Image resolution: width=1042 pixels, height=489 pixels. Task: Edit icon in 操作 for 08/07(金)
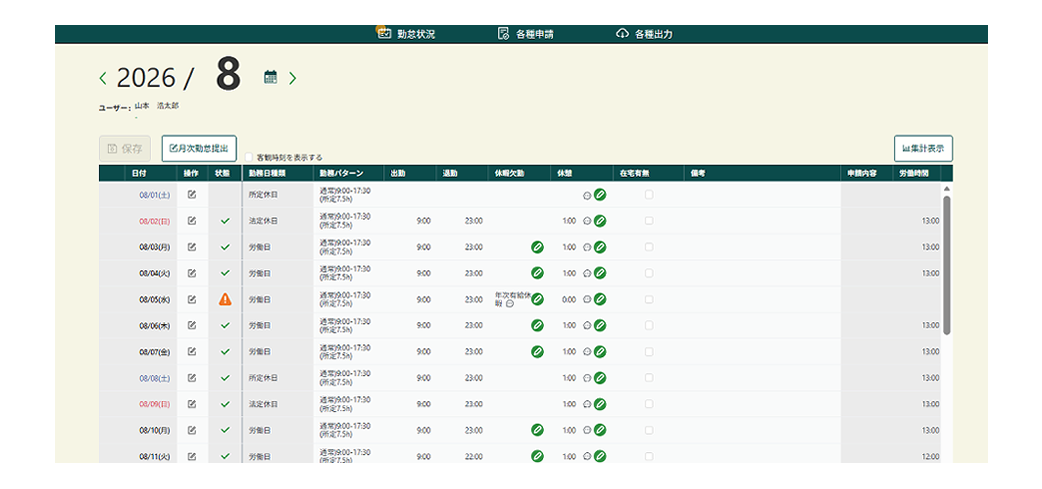tap(191, 351)
